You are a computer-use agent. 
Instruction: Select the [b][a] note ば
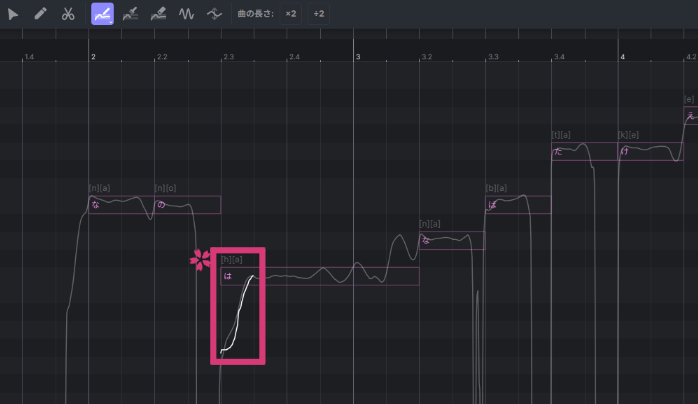(517, 205)
